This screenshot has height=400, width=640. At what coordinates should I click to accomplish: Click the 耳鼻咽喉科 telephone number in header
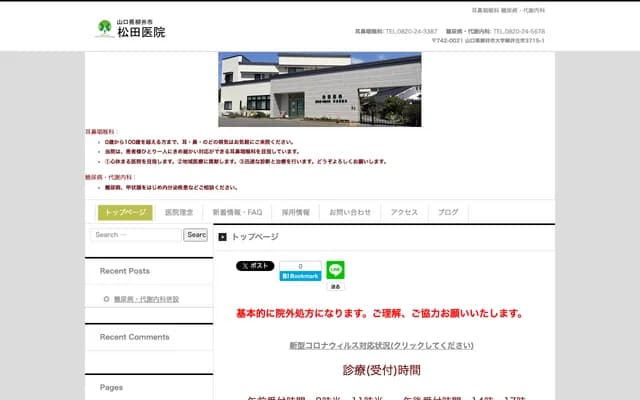point(411,31)
